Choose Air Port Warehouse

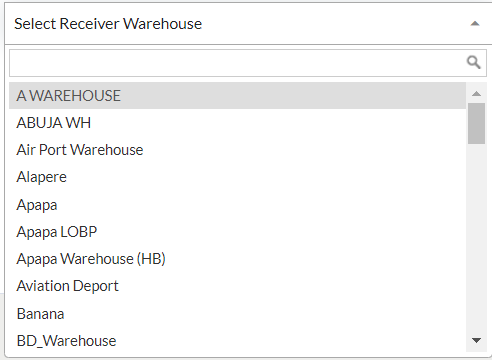point(237,150)
